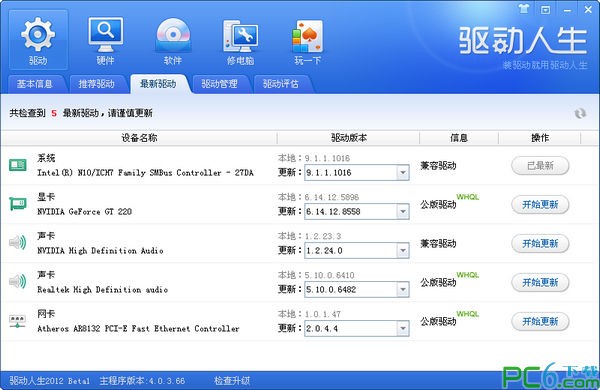Switch to the 推荐驱动 tab
This screenshot has width=600, height=390.
96,84
